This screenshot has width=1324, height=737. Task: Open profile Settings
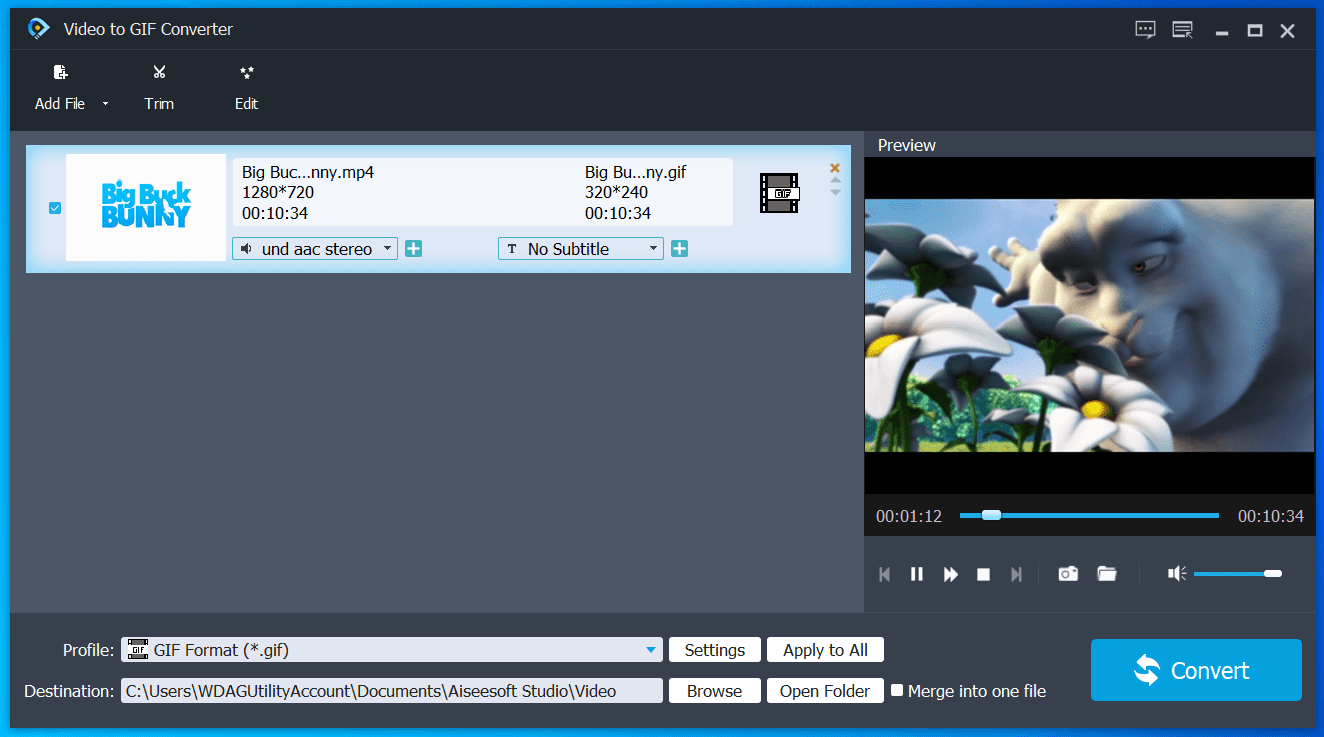point(715,650)
